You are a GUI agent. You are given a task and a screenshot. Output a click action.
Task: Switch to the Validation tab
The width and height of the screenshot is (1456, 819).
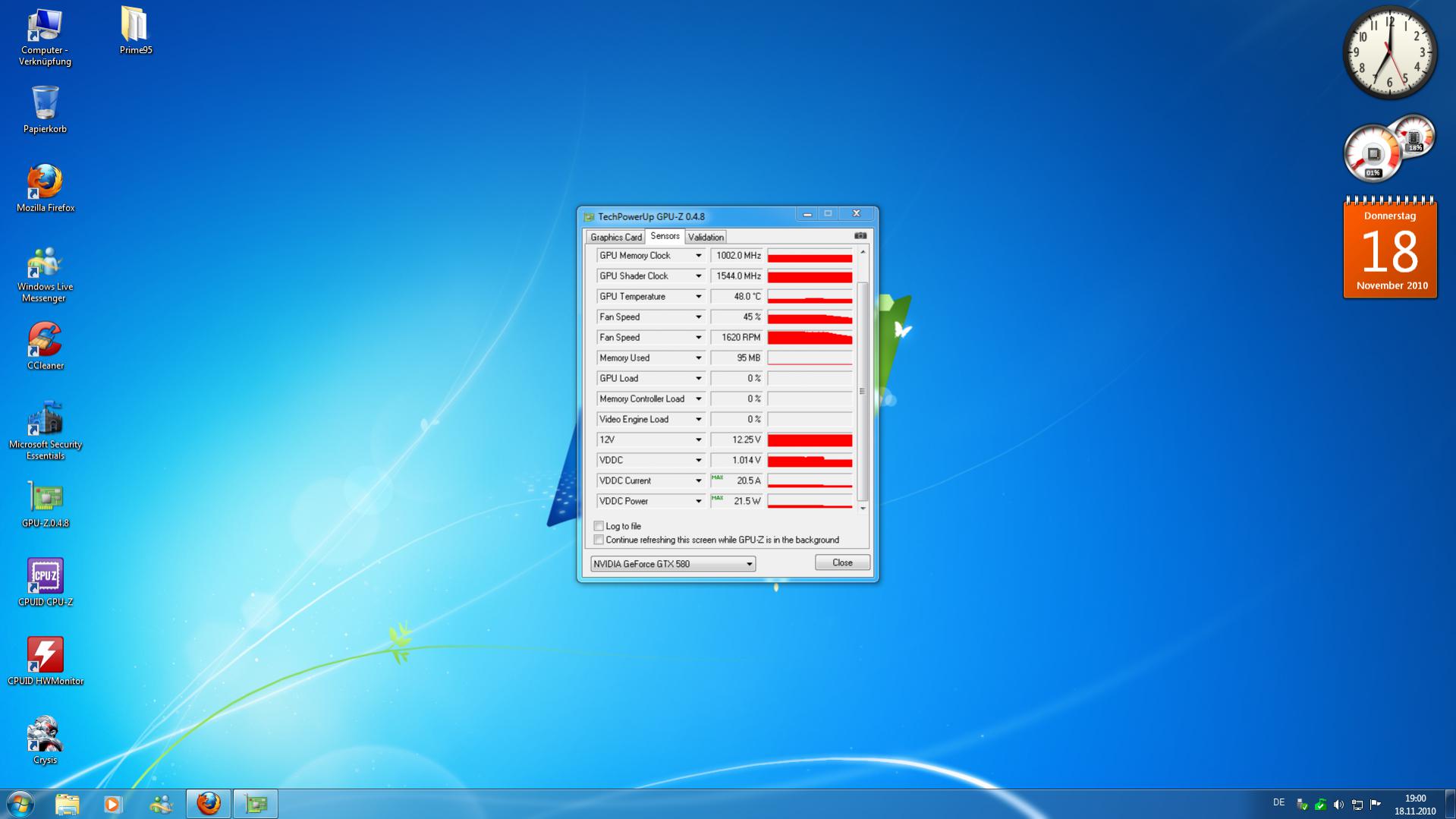click(706, 238)
